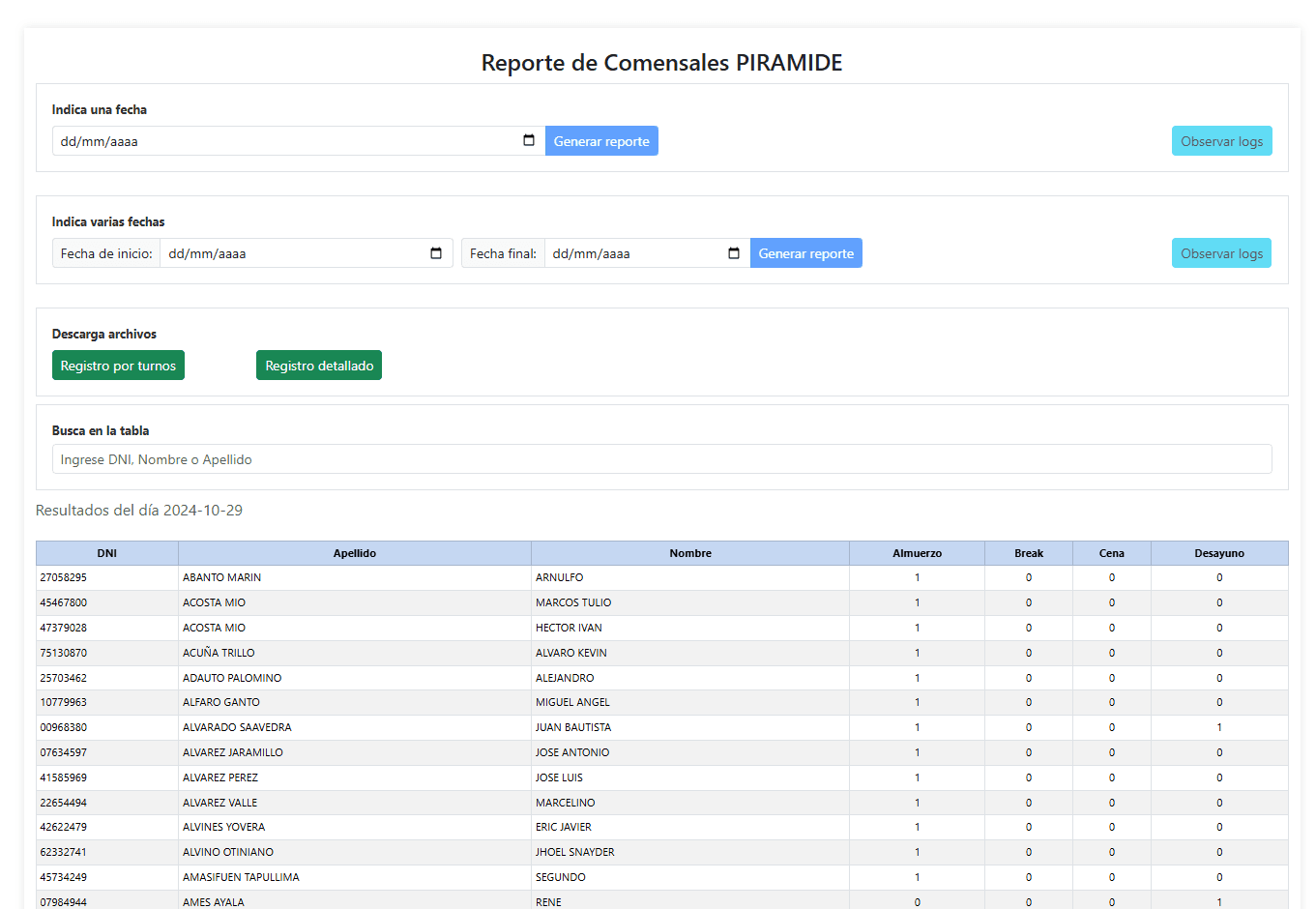The width and height of the screenshot is (1316, 909).
Task: Focus the DNI, Nombre o Apellido search box
Action: tap(661, 459)
